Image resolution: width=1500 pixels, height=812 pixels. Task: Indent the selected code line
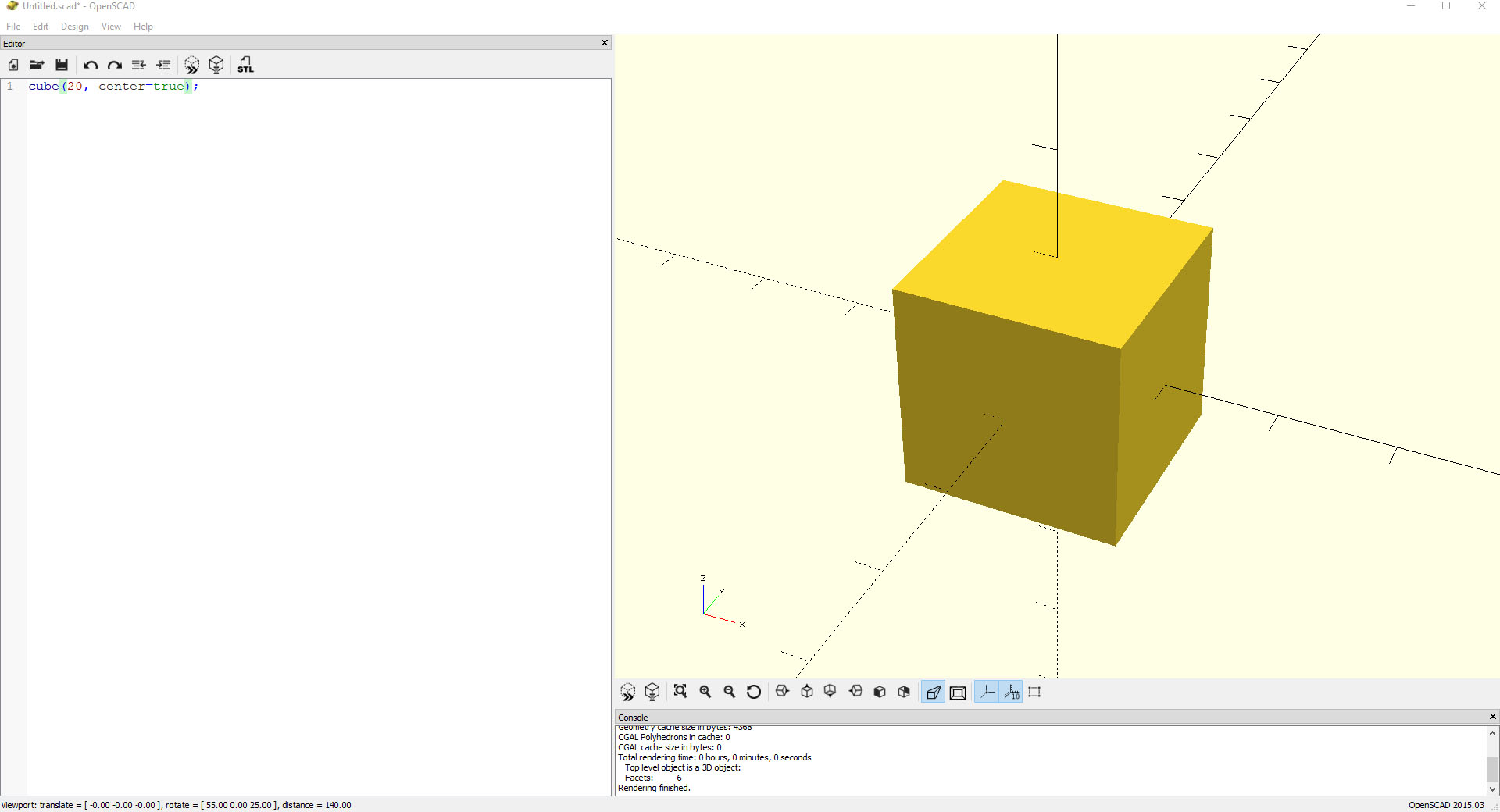coord(163,65)
